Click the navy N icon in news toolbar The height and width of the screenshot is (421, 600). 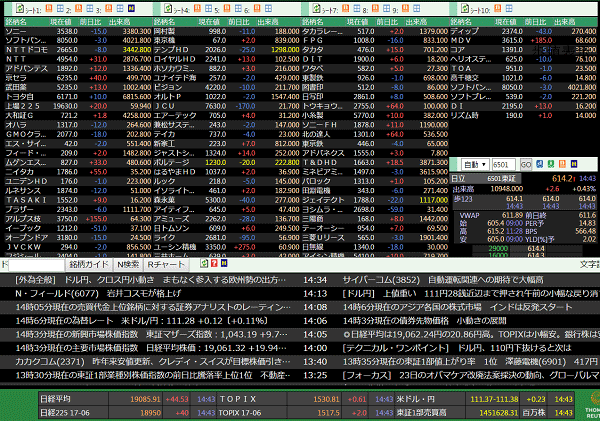pos(224,263)
